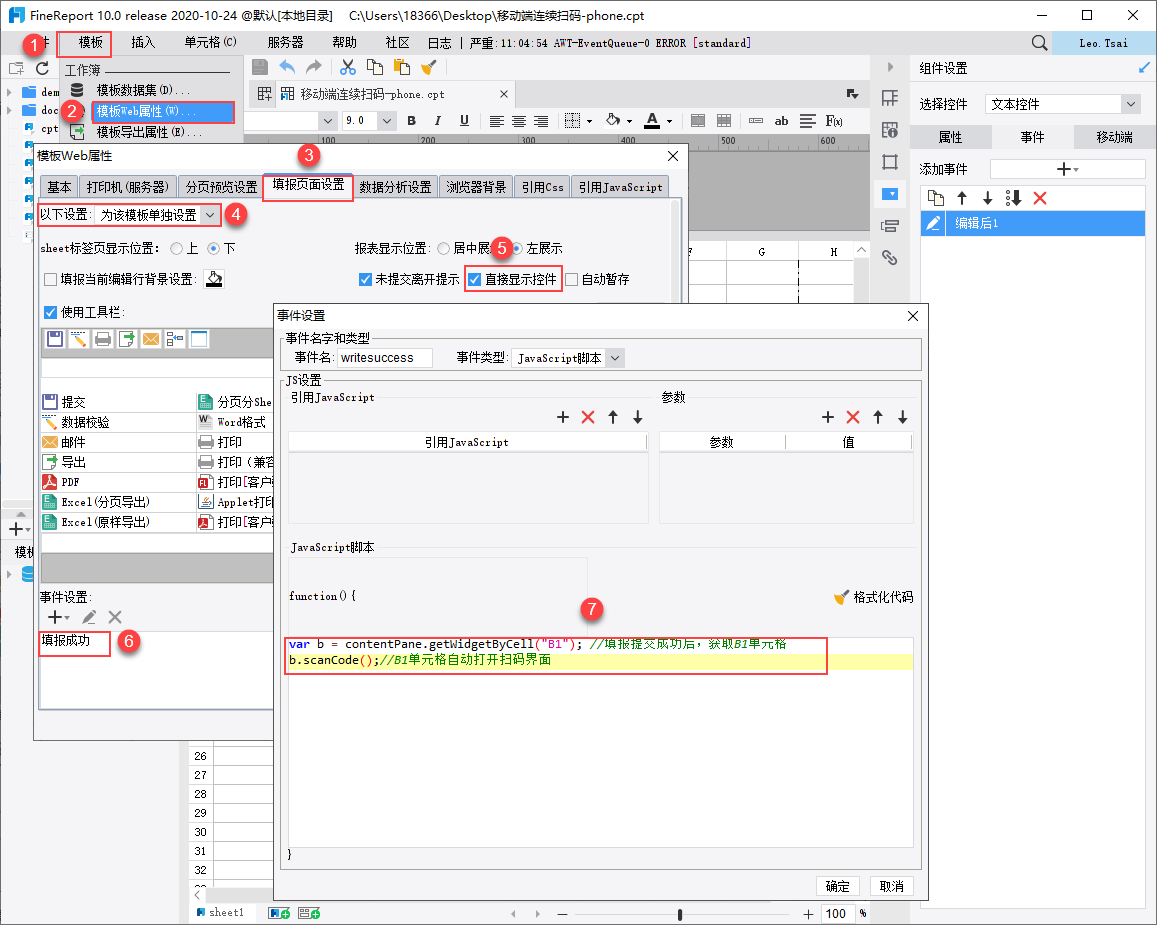Expand the dem folder tree node

[9, 92]
